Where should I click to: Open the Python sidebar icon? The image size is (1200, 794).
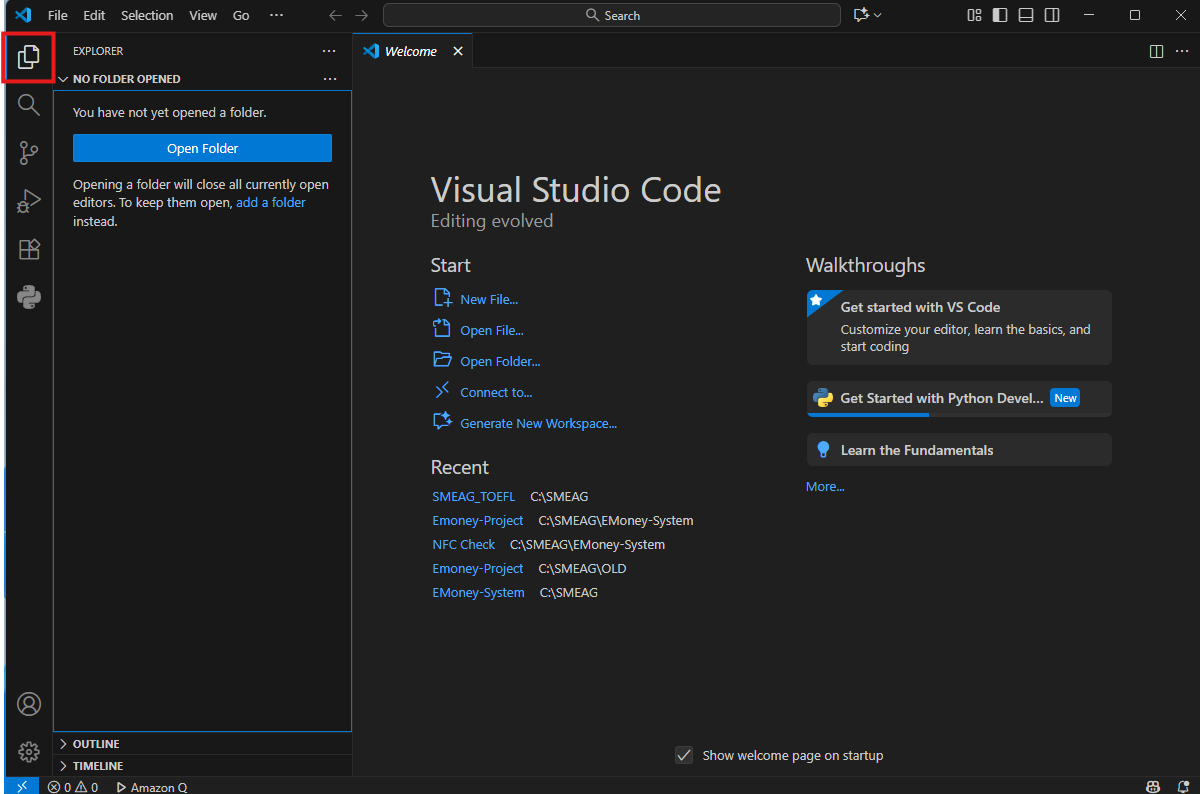pos(28,297)
